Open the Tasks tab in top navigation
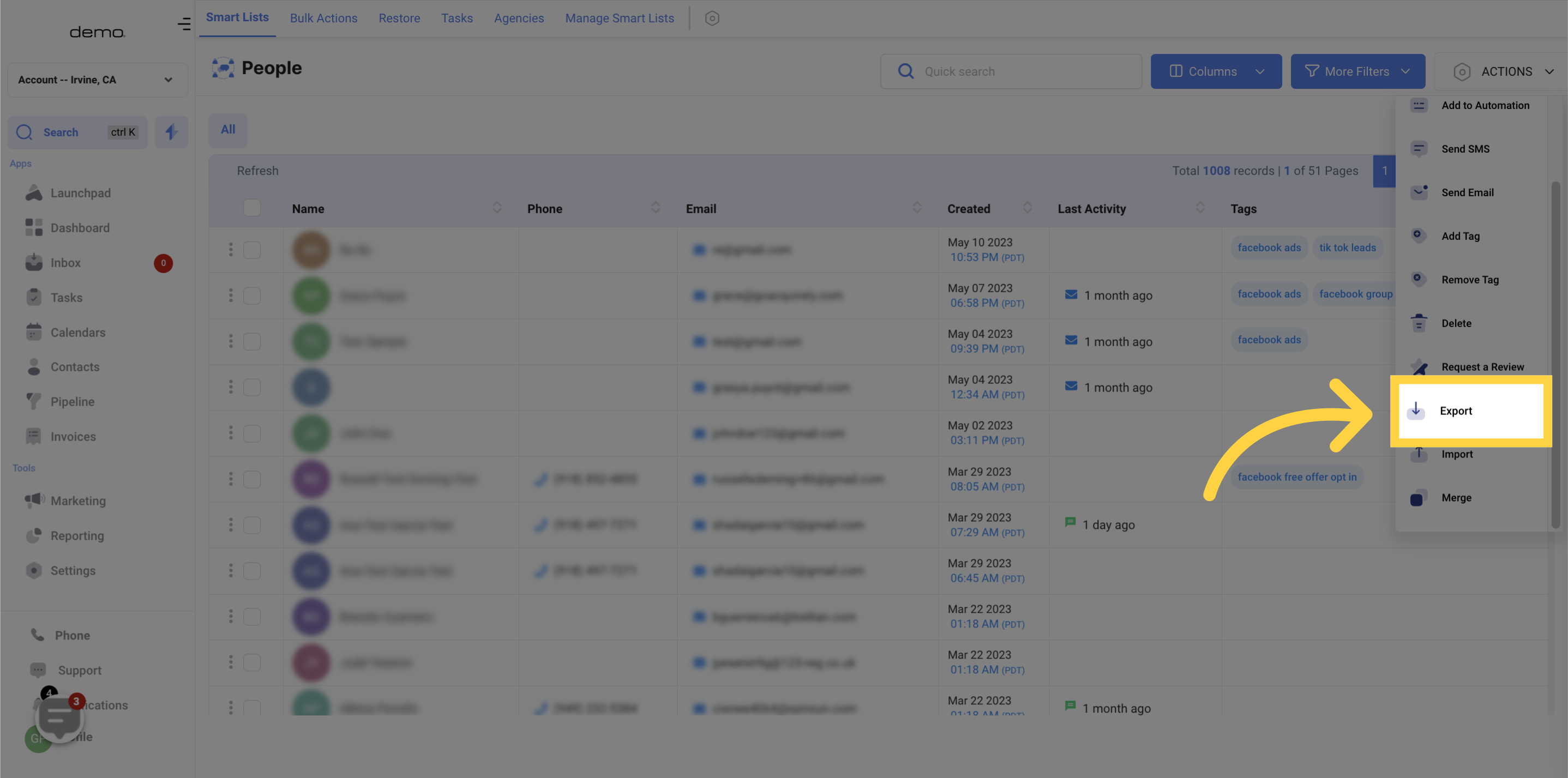The image size is (1568, 778). tap(456, 18)
